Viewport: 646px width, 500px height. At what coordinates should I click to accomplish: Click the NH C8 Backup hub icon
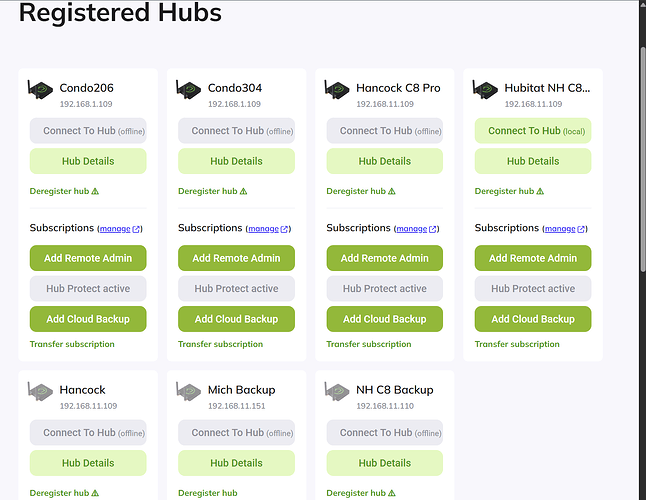(x=338, y=392)
